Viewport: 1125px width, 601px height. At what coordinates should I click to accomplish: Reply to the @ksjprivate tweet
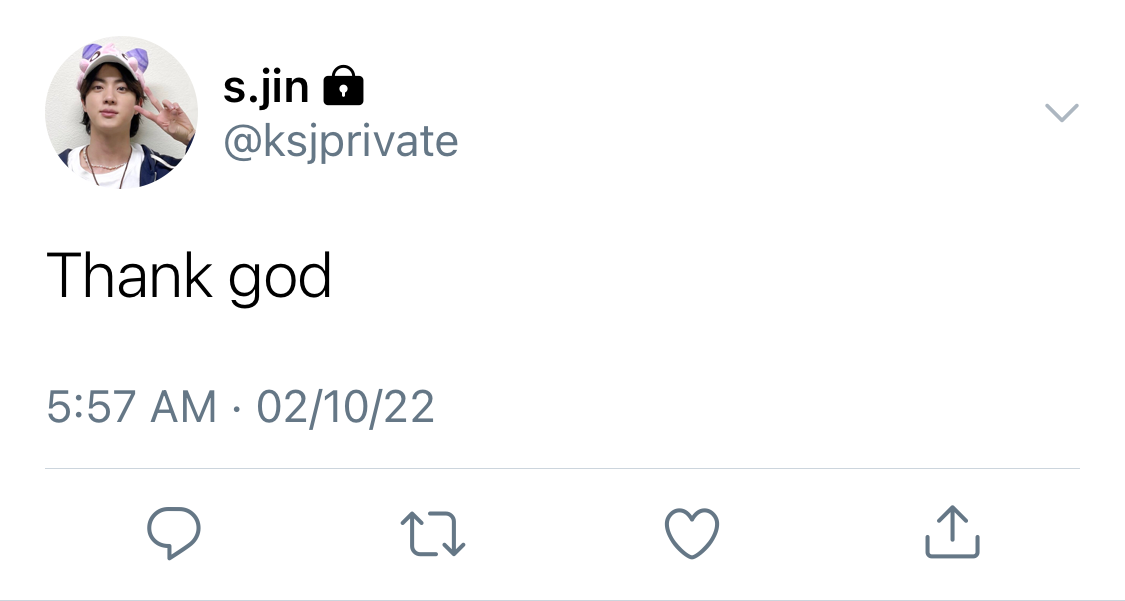click(174, 532)
